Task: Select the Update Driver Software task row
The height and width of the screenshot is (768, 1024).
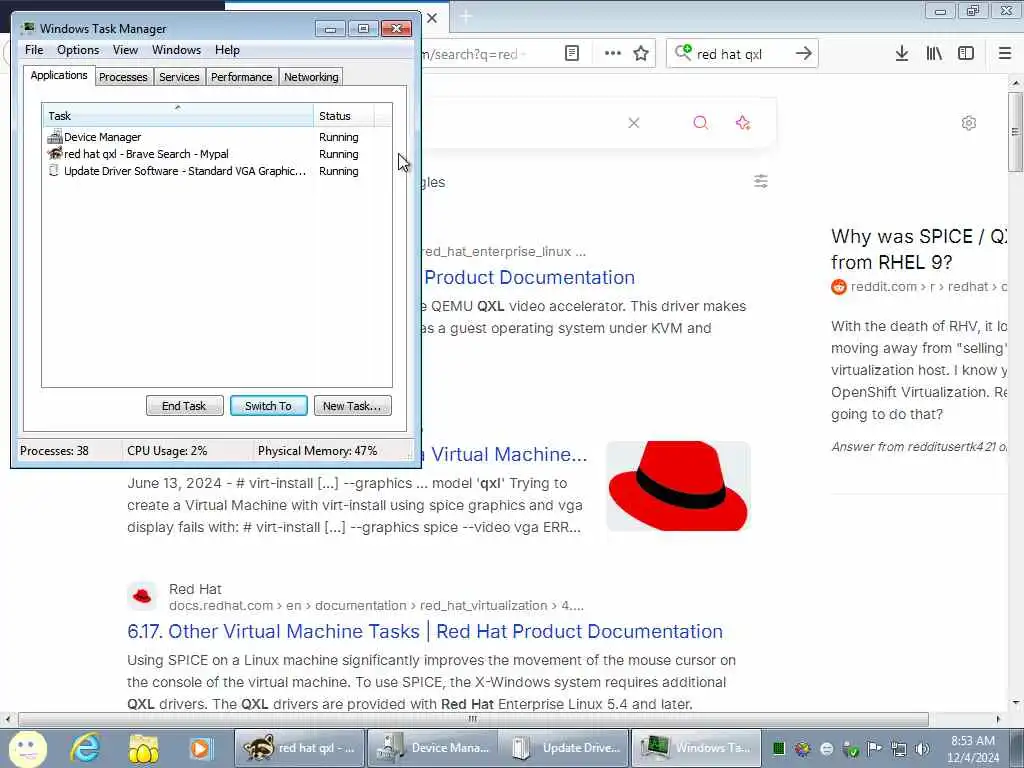Action: tap(202, 171)
